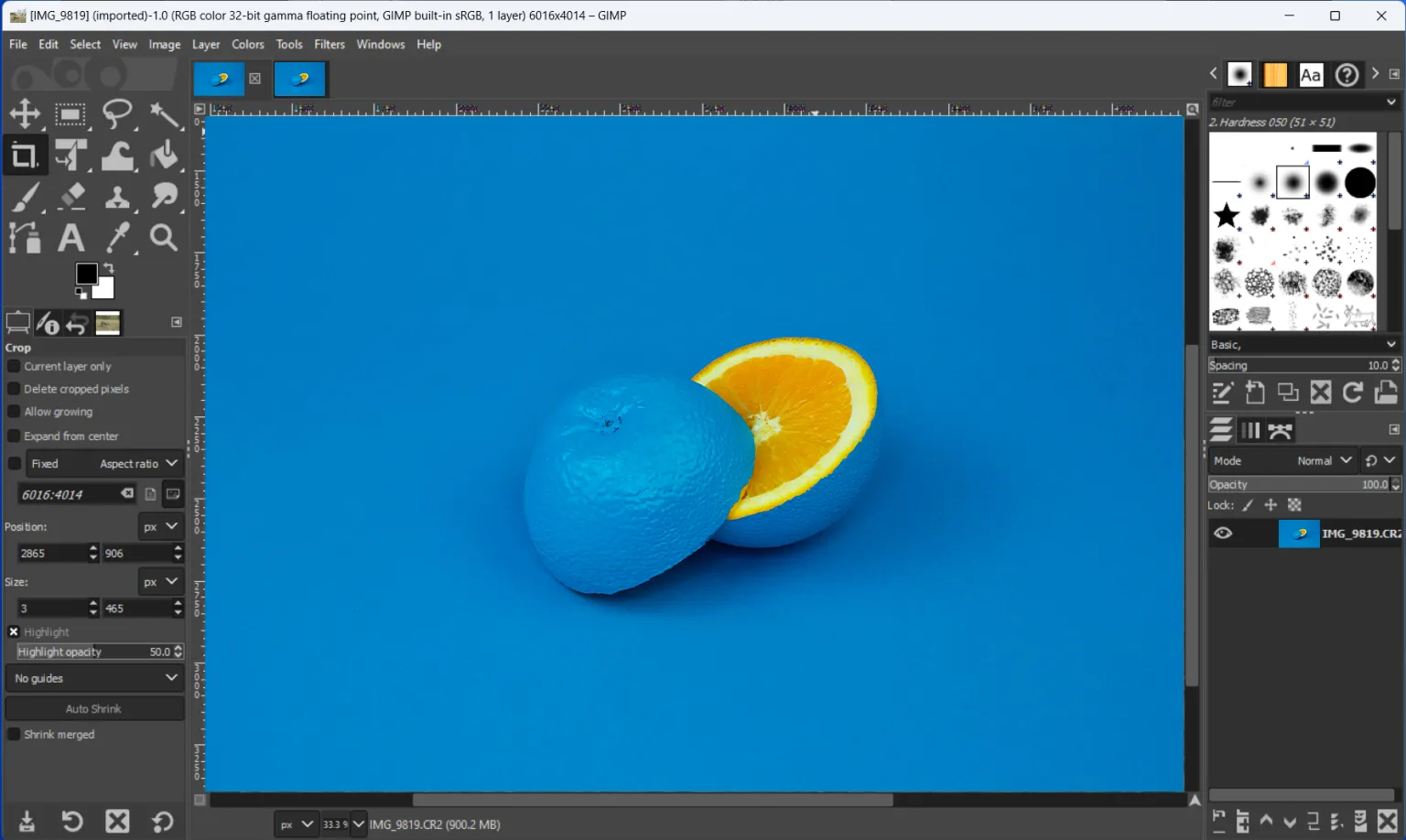
Task: Click the IMG_9819.CR2 layer thumbnail
Action: click(1299, 533)
